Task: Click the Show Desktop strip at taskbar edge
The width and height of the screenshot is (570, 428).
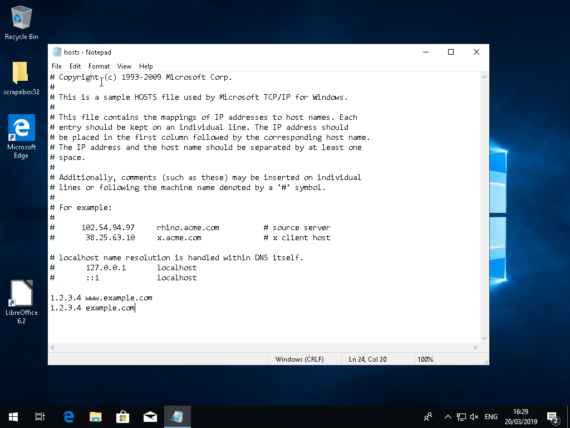Action: (x=568, y=417)
